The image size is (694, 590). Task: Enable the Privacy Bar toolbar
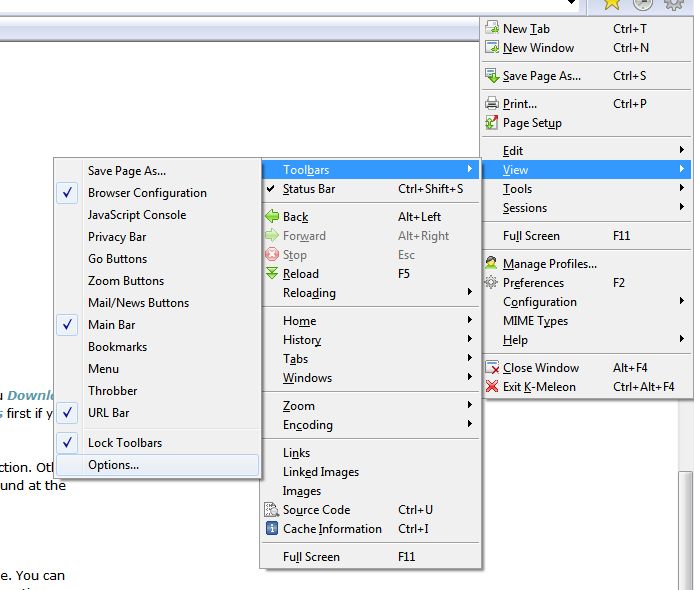158,237
